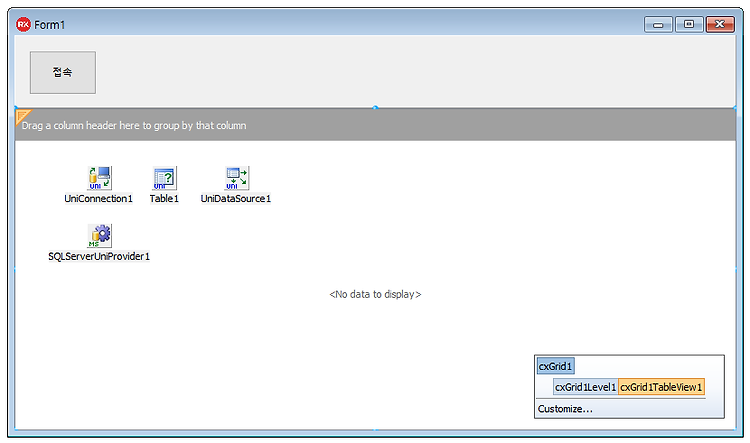
Task: Click the RX application icon in title bar
Action: (x=23, y=24)
